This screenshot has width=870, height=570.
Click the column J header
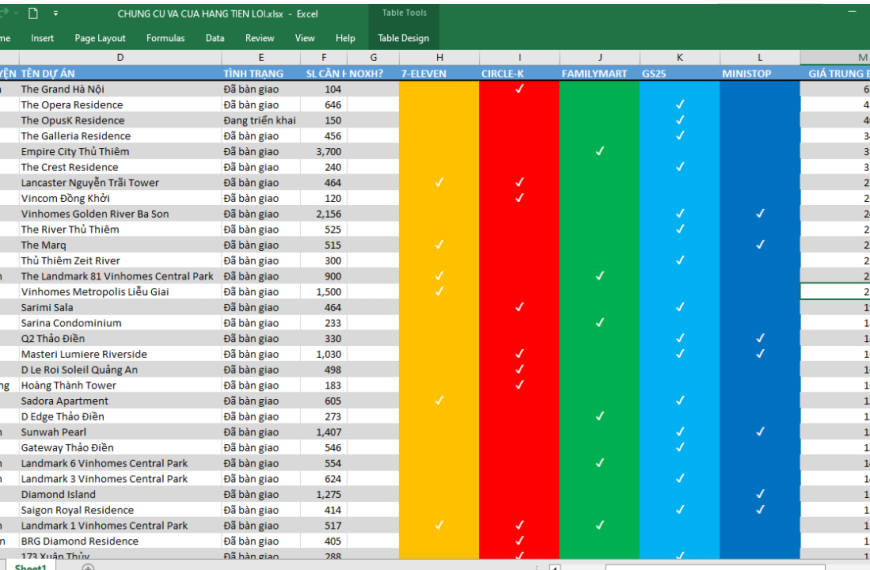coord(600,57)
